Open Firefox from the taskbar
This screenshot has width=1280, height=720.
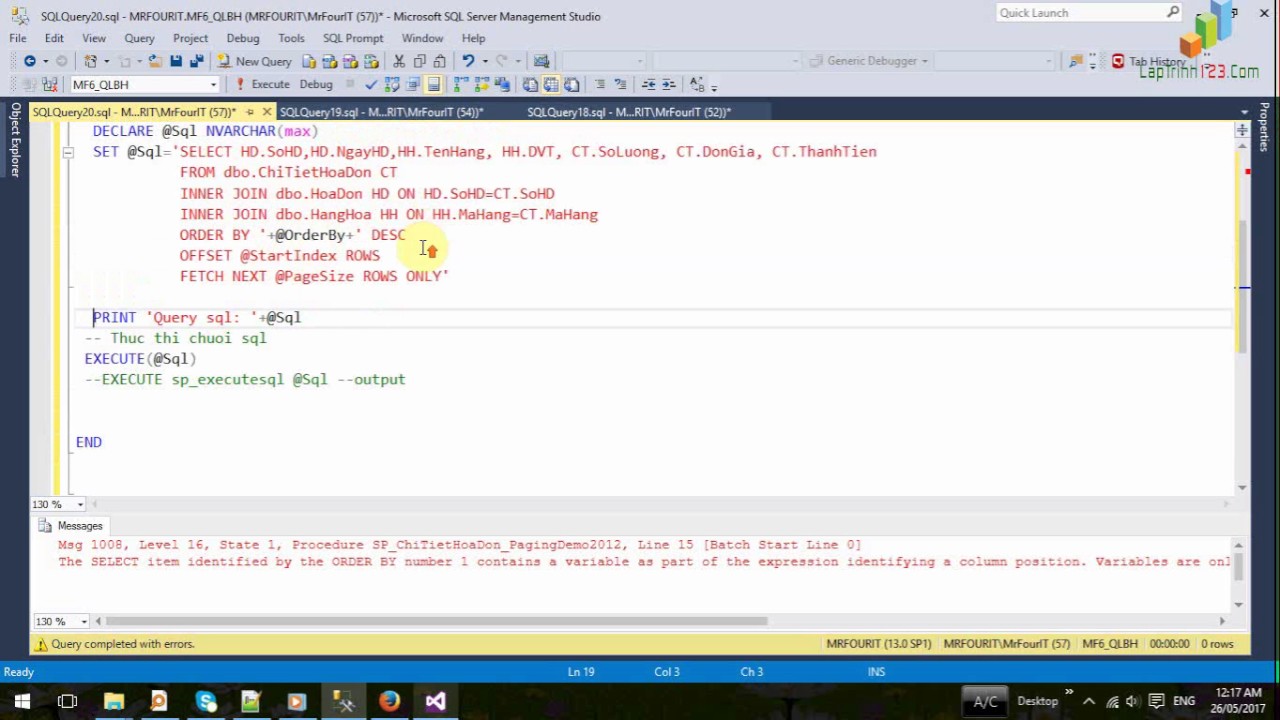(x=389, y=701)
